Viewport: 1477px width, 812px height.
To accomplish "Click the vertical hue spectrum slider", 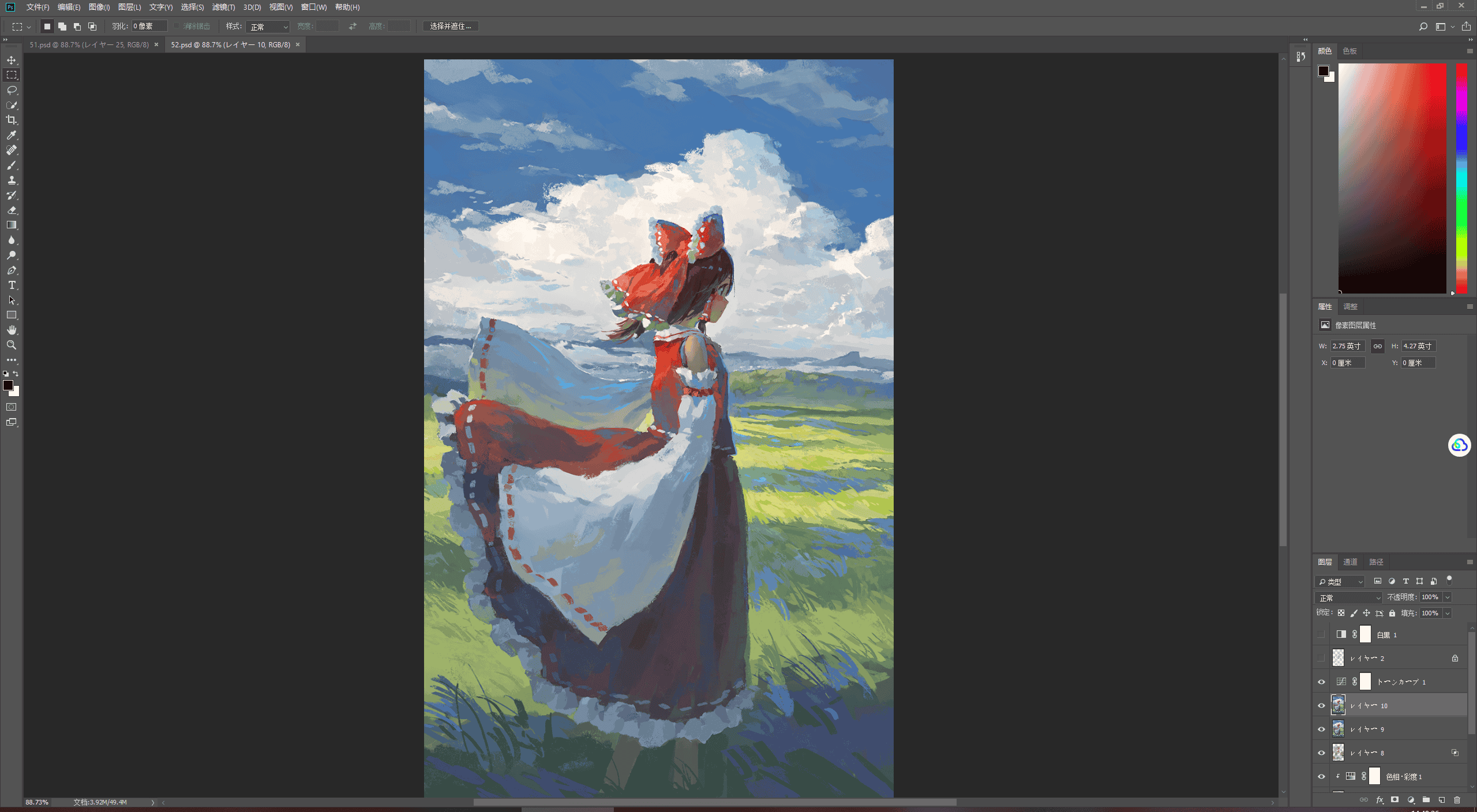I will (x=1461, y=178).
